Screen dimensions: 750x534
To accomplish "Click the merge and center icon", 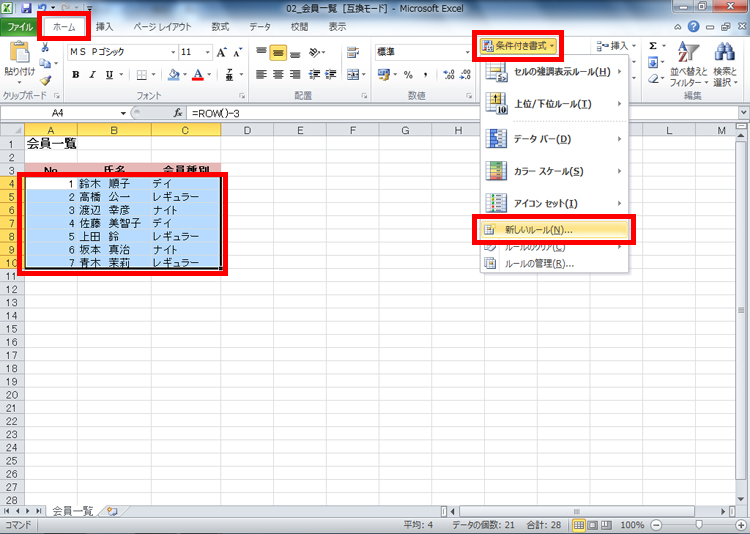I will pos(353,75).
